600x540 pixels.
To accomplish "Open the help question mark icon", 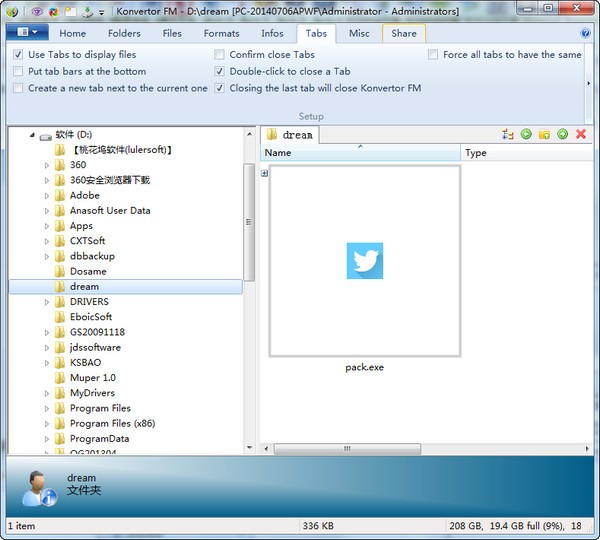I will click(585, 33).
